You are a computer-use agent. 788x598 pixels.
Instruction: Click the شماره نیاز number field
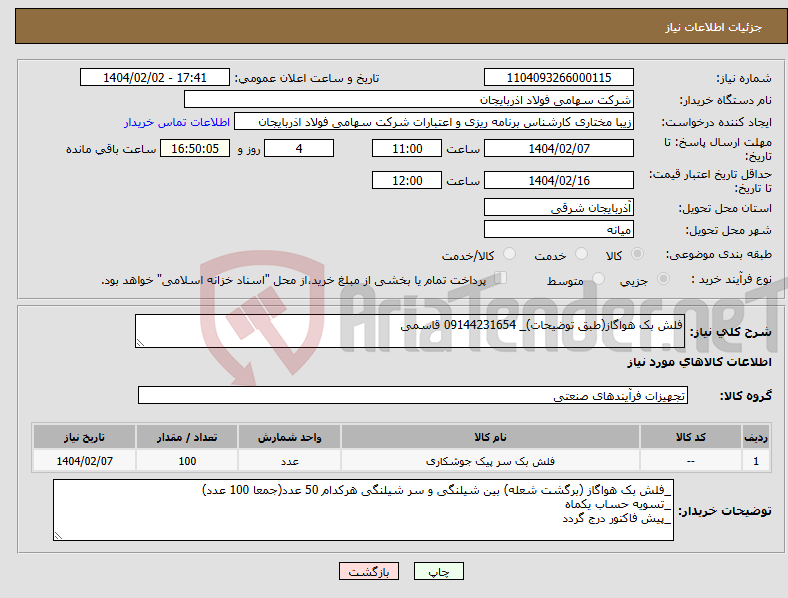(x=559, y=77)
